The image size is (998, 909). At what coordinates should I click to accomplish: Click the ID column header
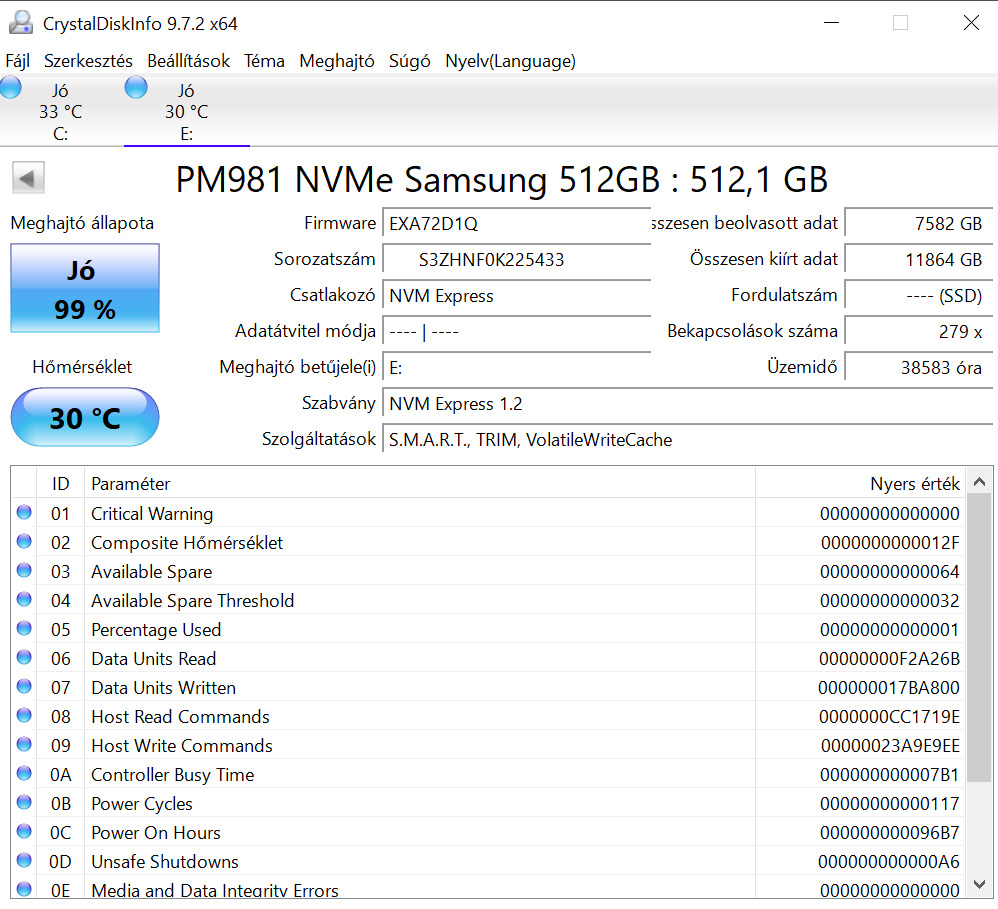coord(60,484)
